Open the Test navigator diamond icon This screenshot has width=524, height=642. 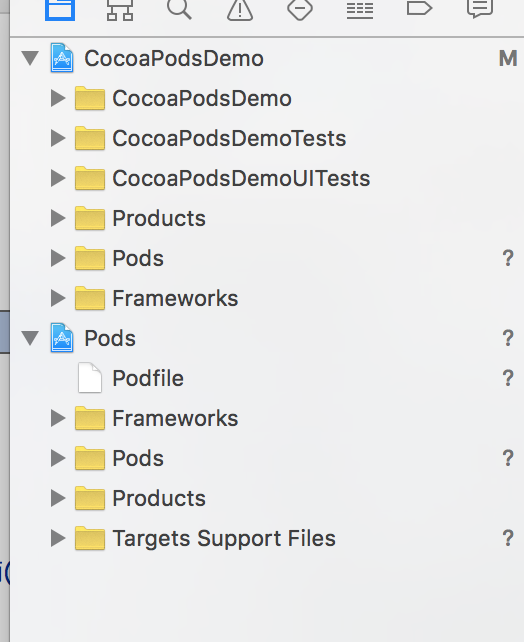[x=300, y=9]
